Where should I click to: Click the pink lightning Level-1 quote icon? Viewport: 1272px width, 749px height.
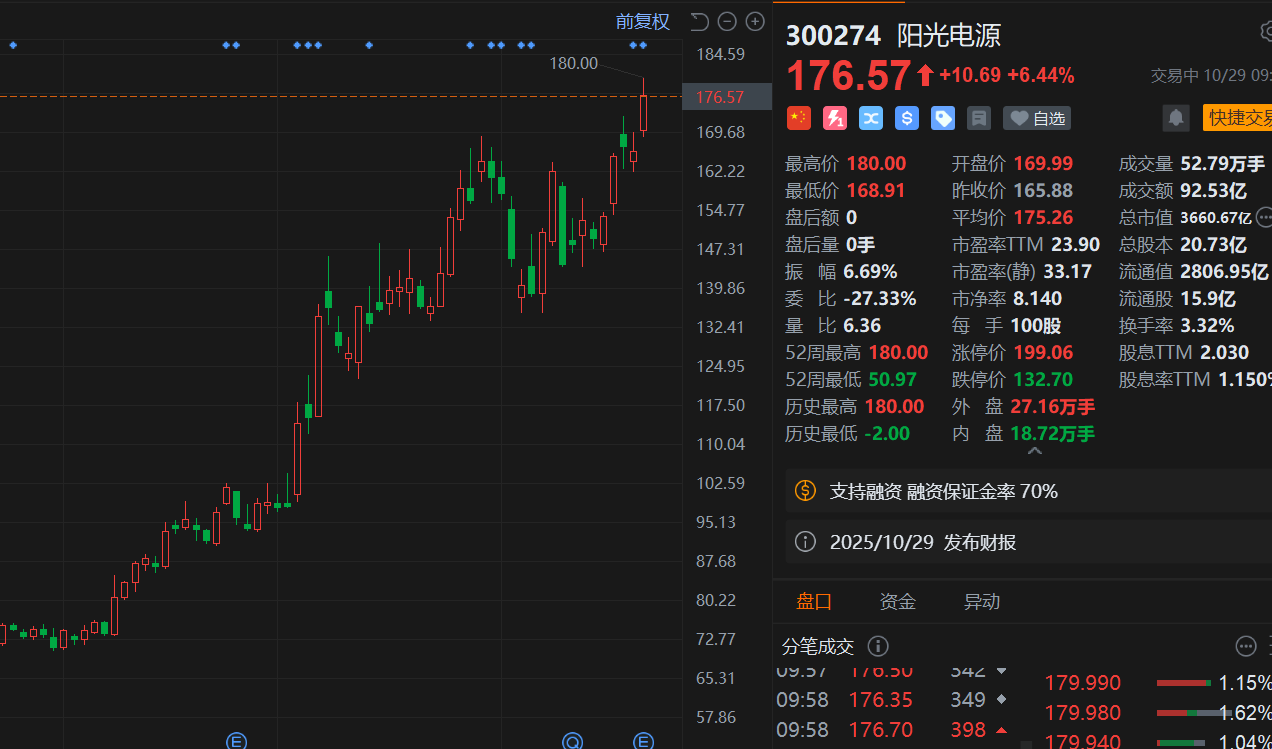tap(834, 118)
